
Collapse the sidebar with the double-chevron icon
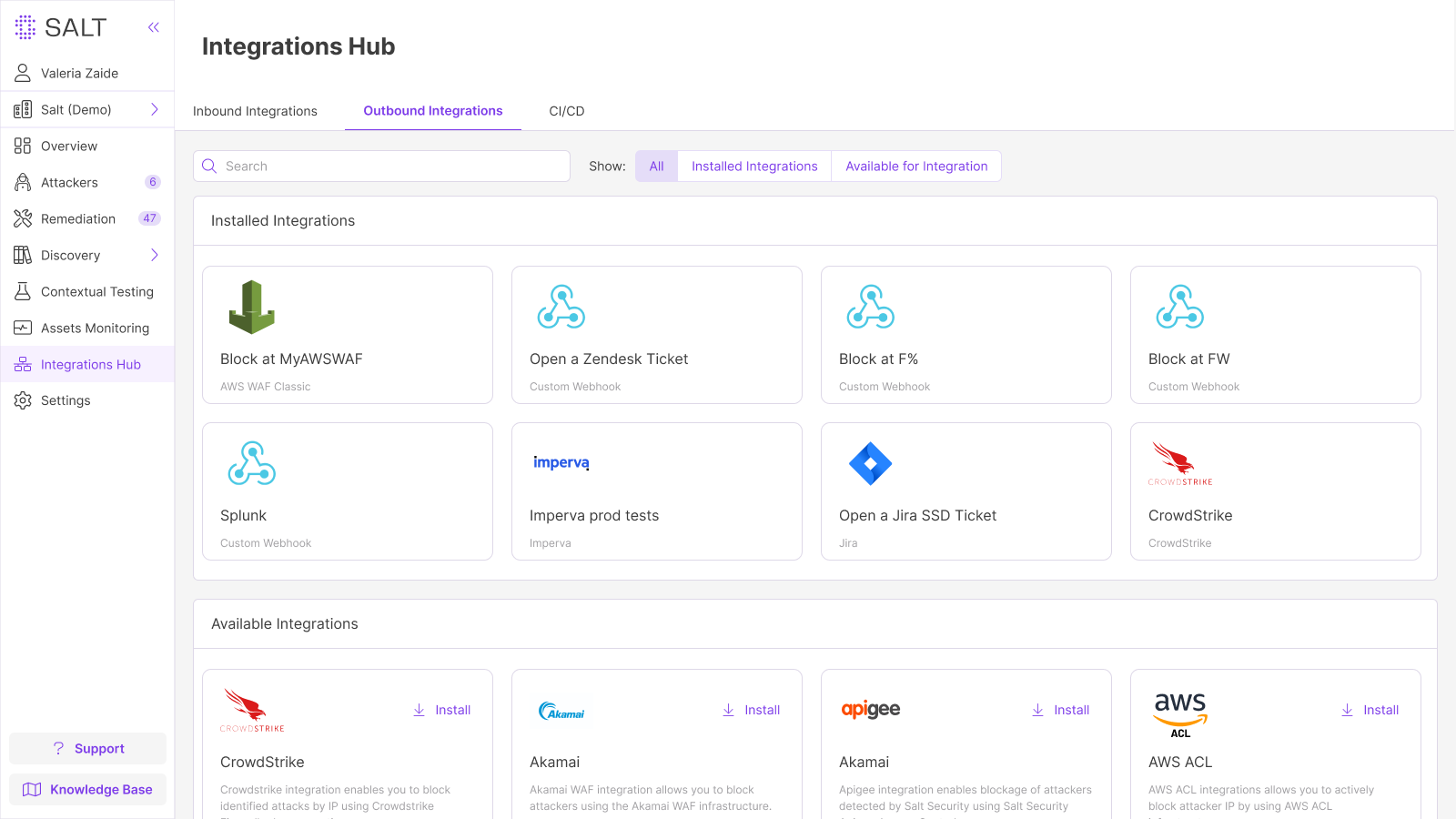click(x=154, y=27)
